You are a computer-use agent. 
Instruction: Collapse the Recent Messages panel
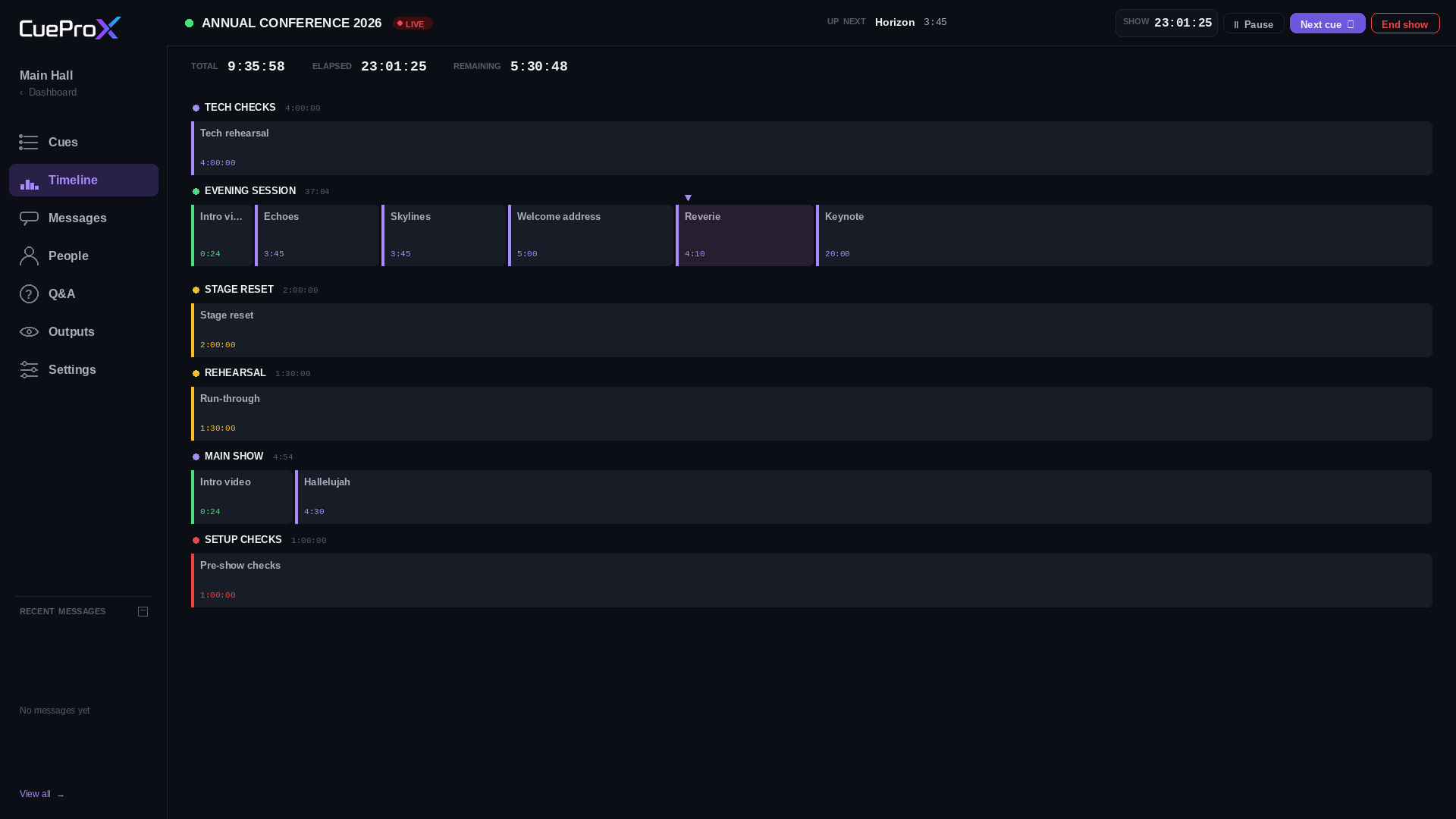[x=143, y=611]
